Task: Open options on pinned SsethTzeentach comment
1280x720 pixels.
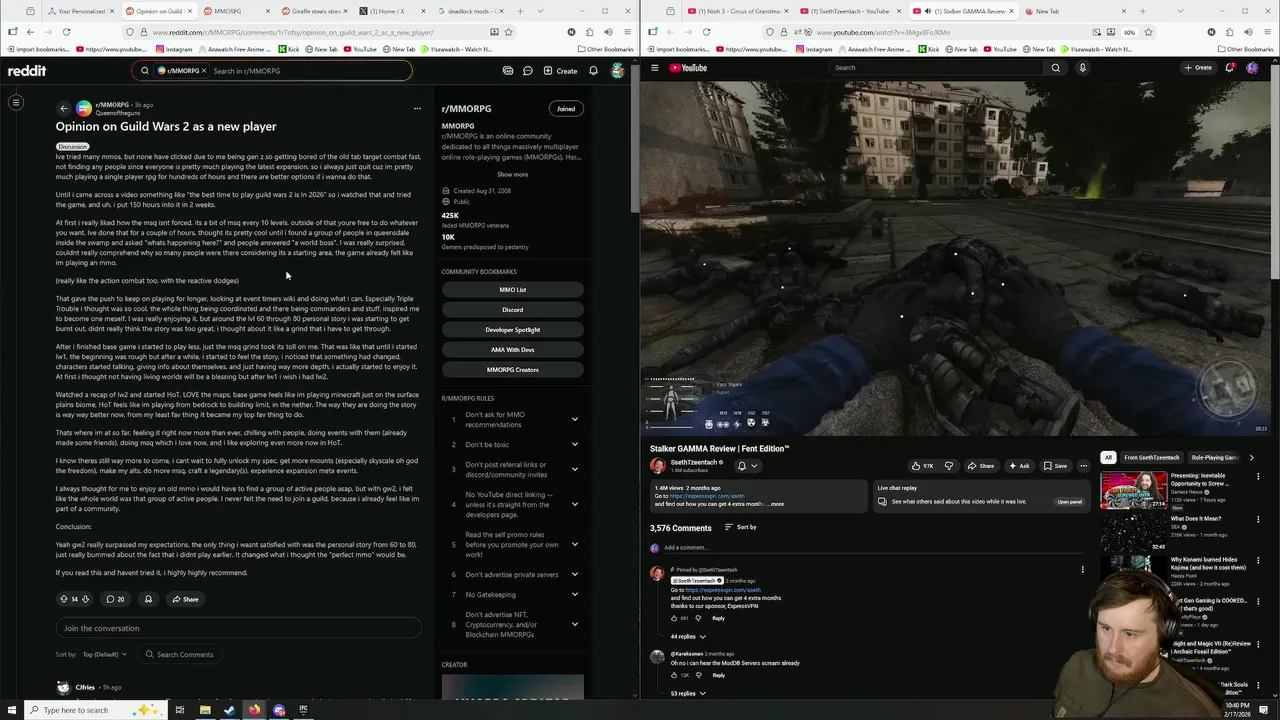Action: (1082, 570)
